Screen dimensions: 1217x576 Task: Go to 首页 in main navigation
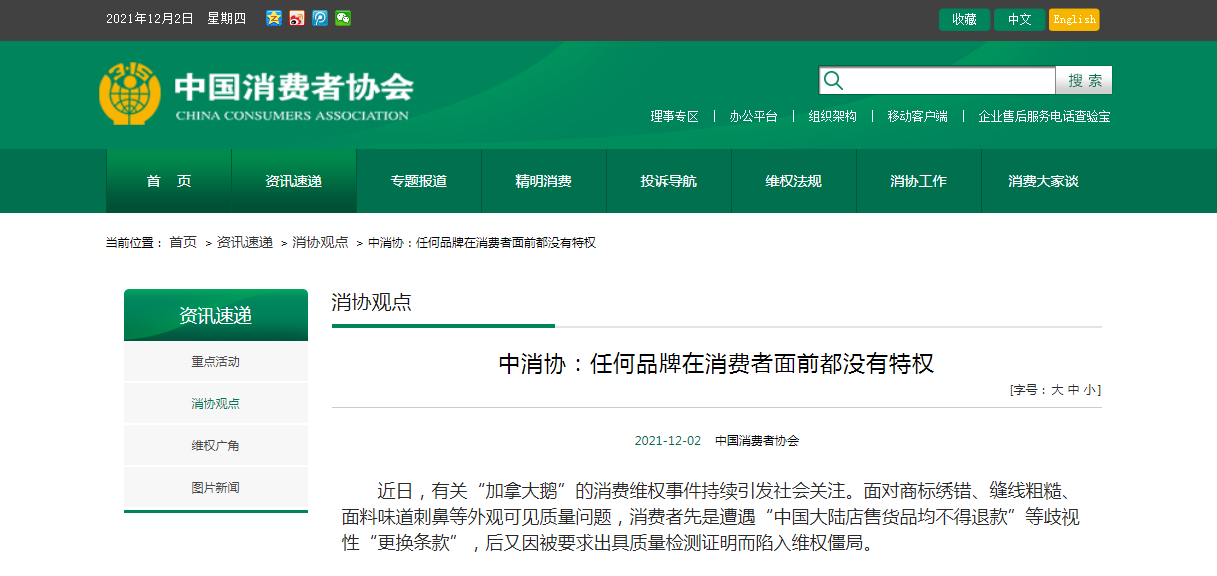pos(169,181)
